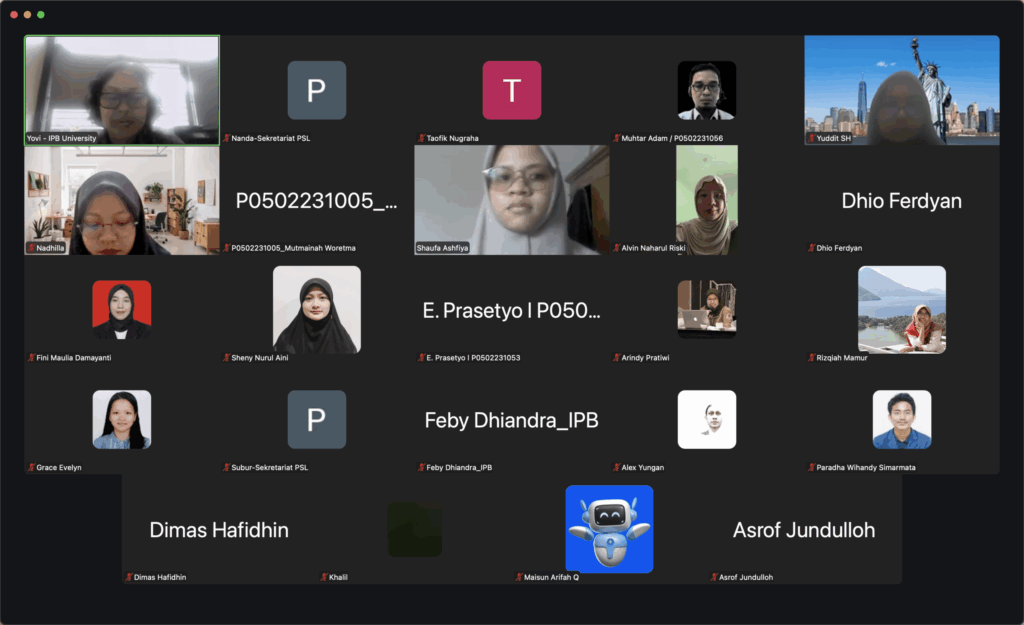This screenshot has width=1024, height=625.
Task: Click the muted mic icon next to Grace Evelyn
Action: [31, 467]
